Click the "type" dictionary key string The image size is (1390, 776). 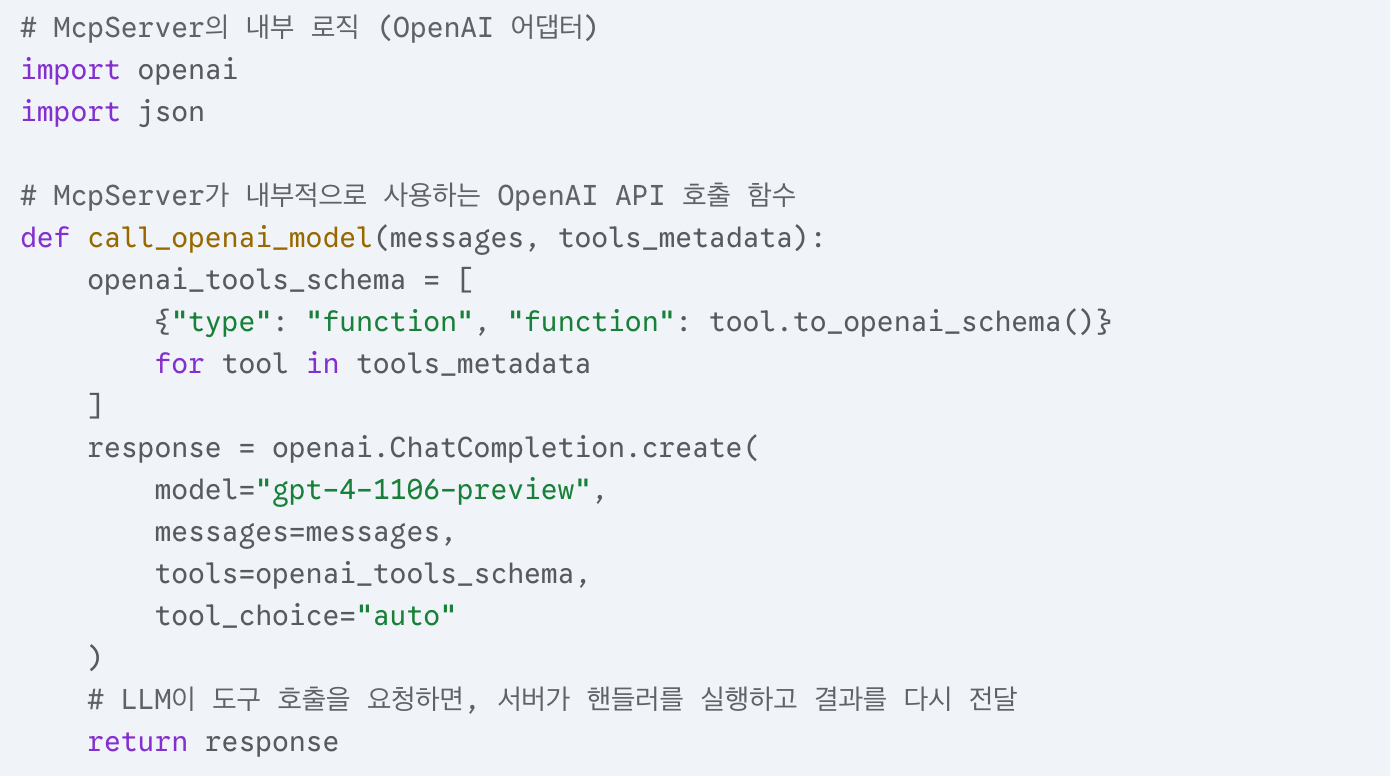pos(229,322)
